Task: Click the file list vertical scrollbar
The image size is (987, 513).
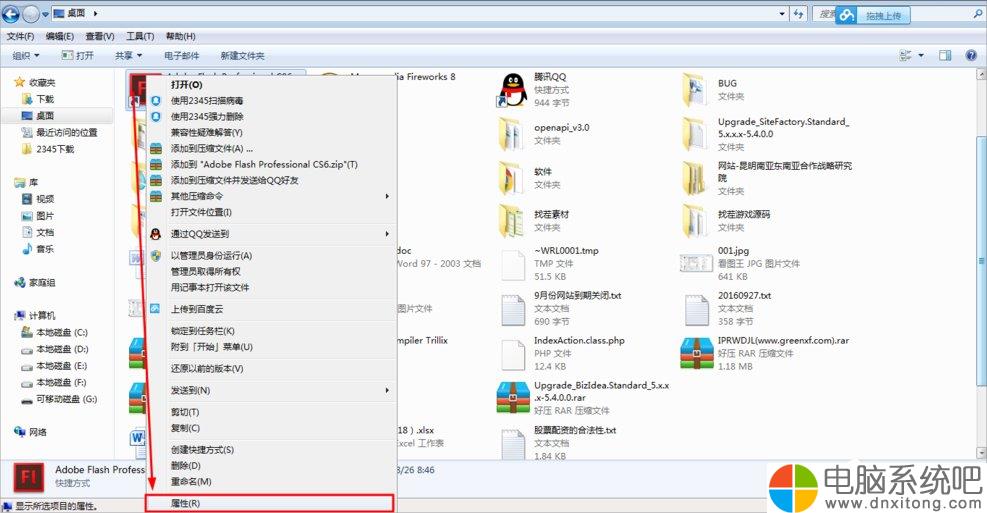Action: [981, 262]
